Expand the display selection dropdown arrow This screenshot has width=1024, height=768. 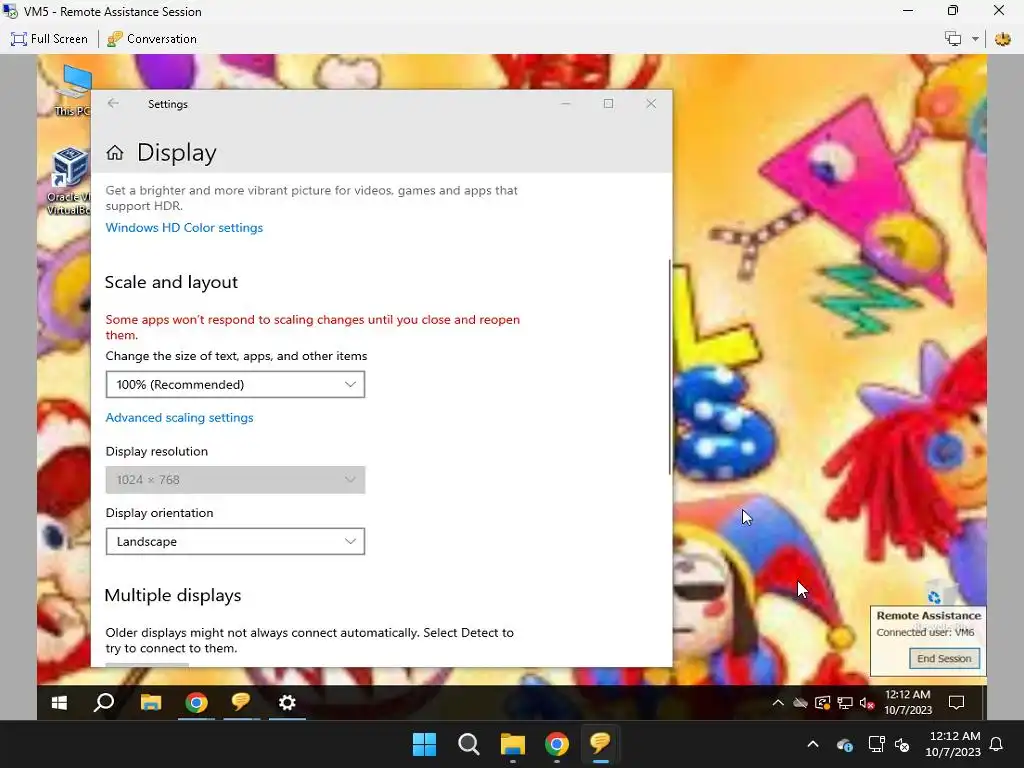(x=975, y=39)
